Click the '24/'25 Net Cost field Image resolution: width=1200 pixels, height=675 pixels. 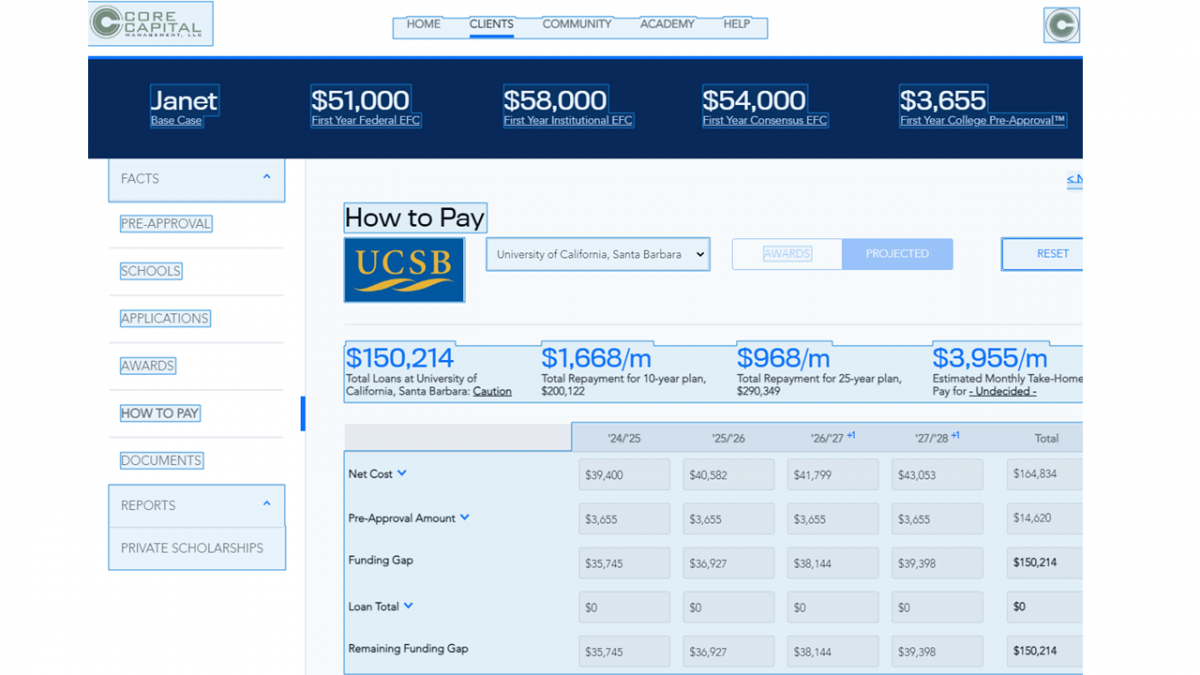point(624,475)
